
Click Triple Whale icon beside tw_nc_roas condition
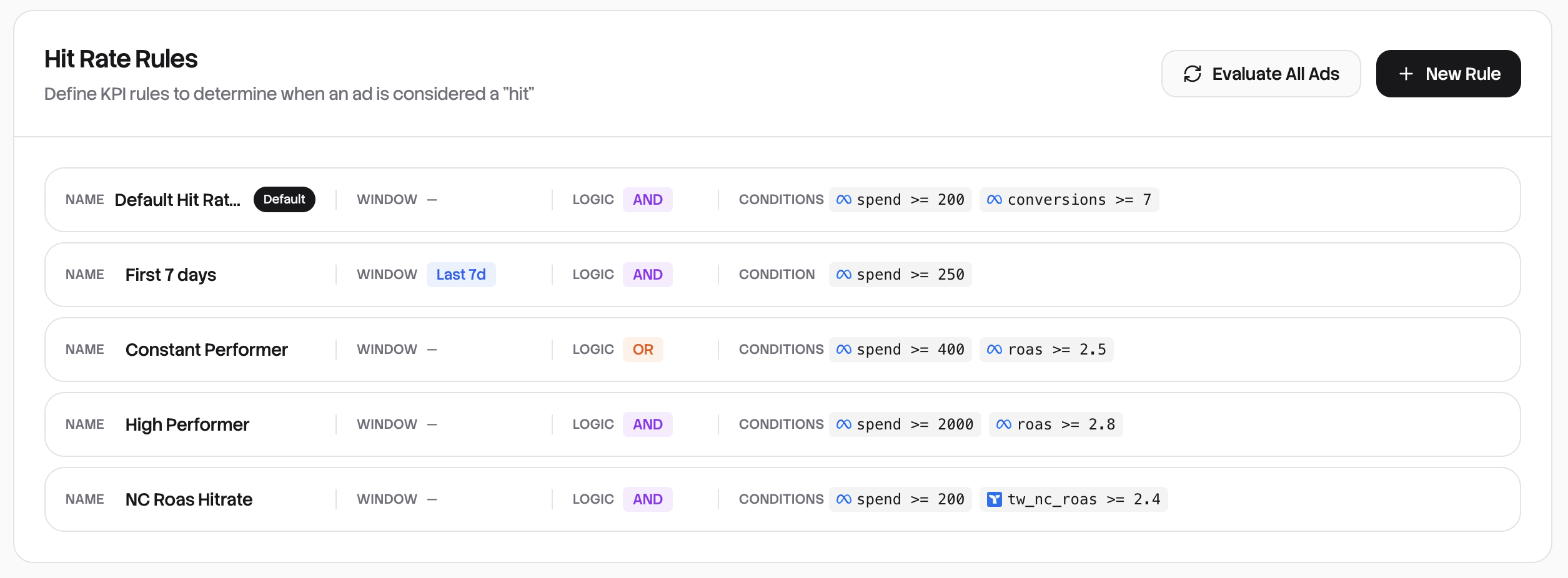(x=994, y=499)
